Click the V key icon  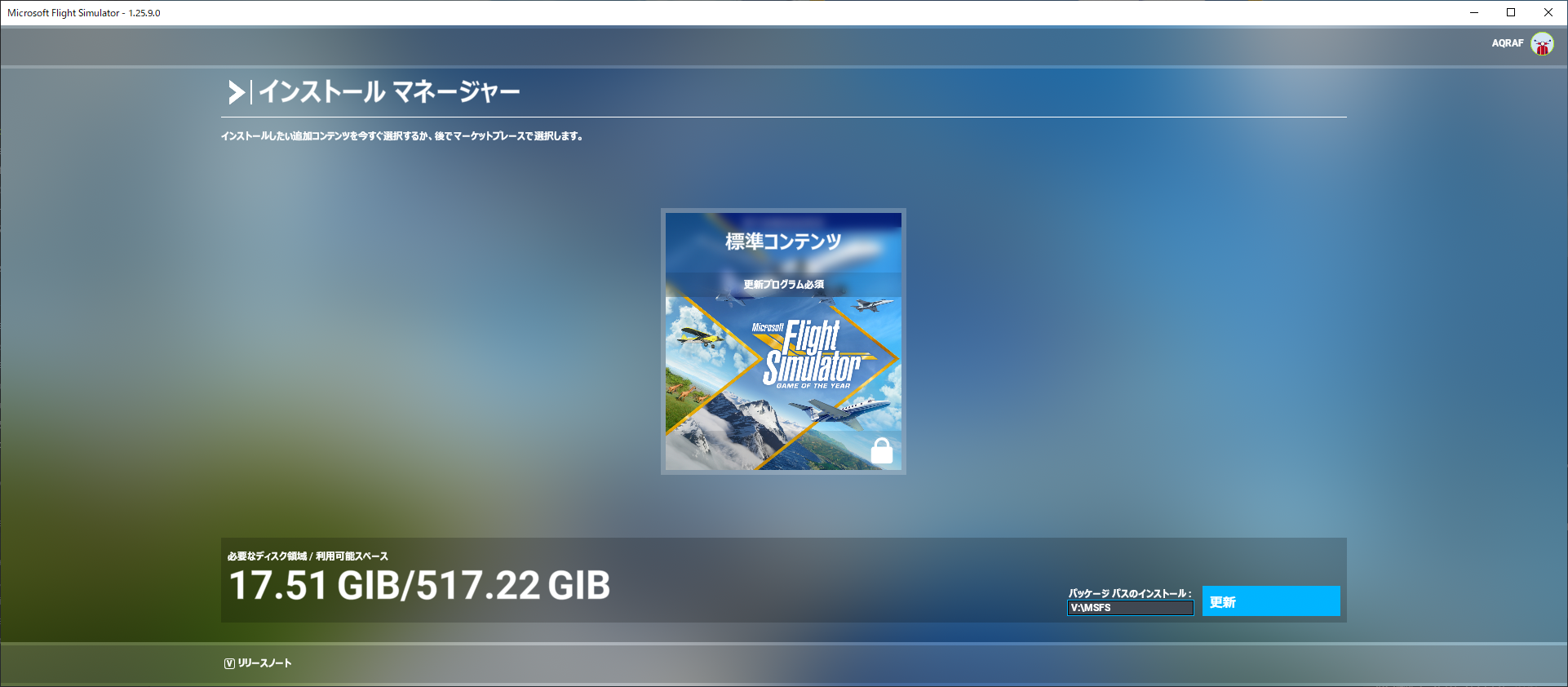click(x=229, y=663)
